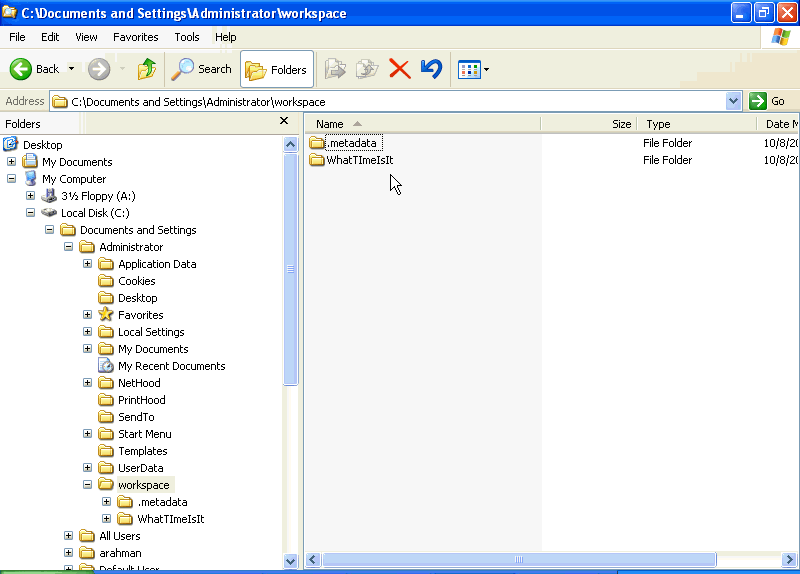Screen dimensions: 800x574
Task: Close the Folders side panel
Action: (x=284, y=122)
